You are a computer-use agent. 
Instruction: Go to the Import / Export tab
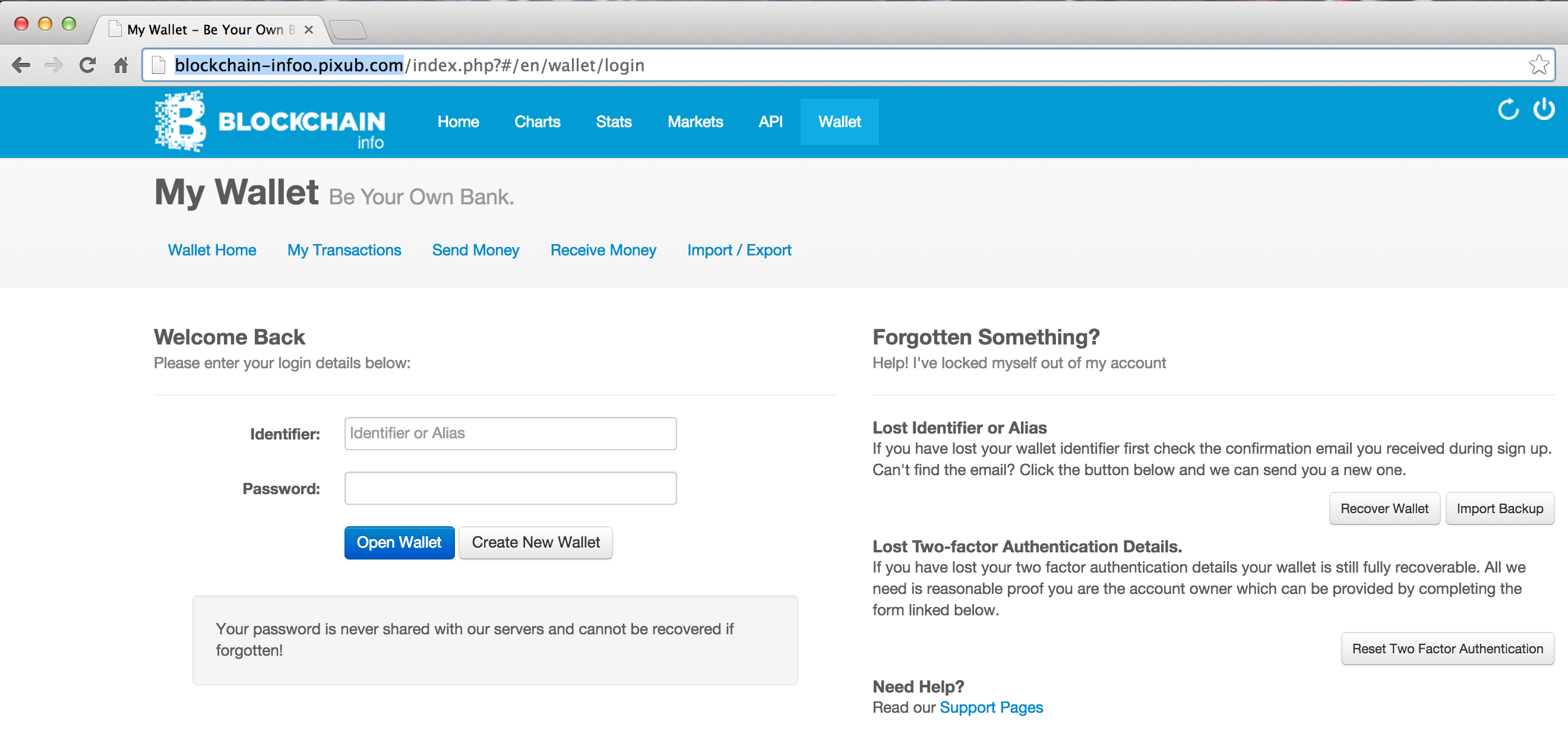pos(739,250)
